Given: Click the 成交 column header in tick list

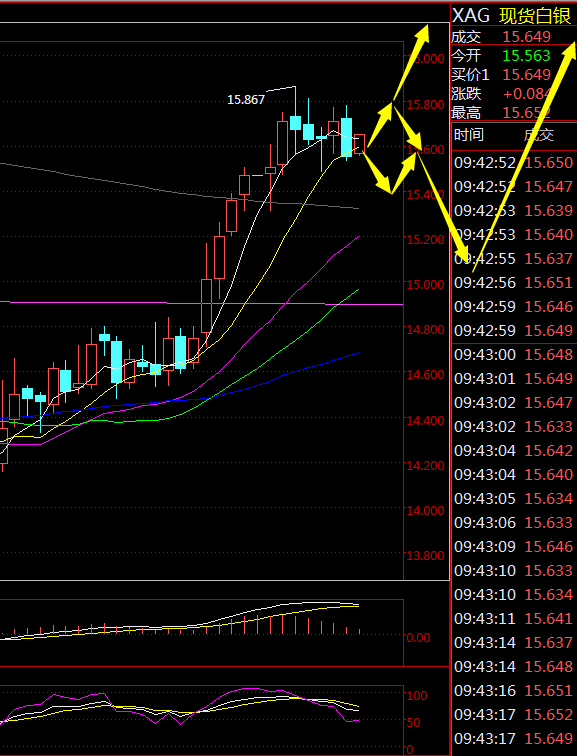Looking at the screenshot, I should [539, 135].
